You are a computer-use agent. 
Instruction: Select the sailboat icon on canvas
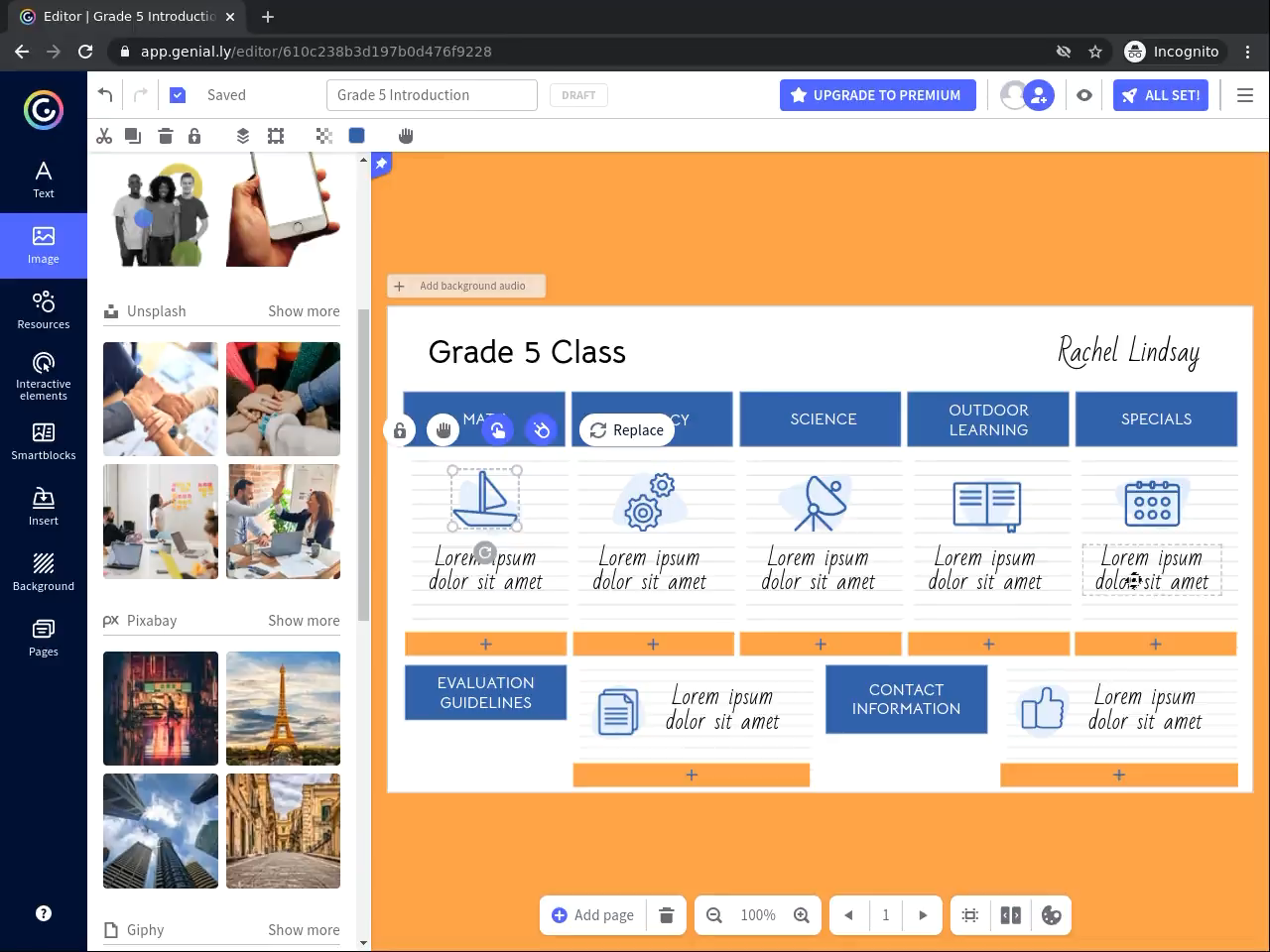click(x=485, y=499)
